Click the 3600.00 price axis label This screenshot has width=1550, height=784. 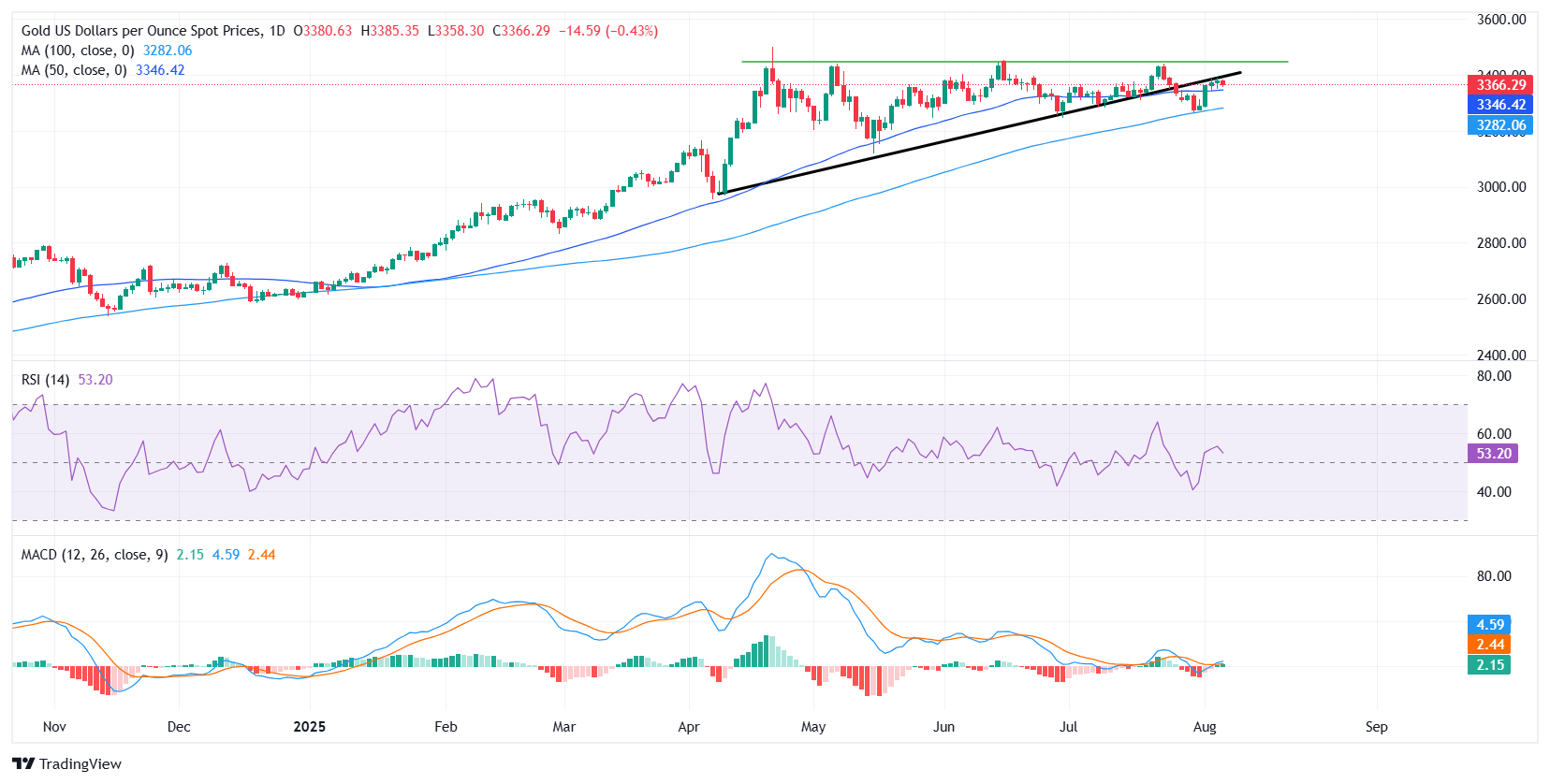(x=1500, y=20)
